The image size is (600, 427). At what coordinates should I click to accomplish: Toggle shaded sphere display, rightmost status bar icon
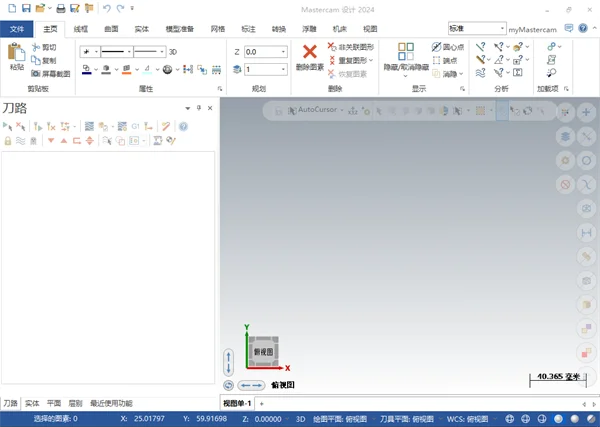click(x=591, y=419)
